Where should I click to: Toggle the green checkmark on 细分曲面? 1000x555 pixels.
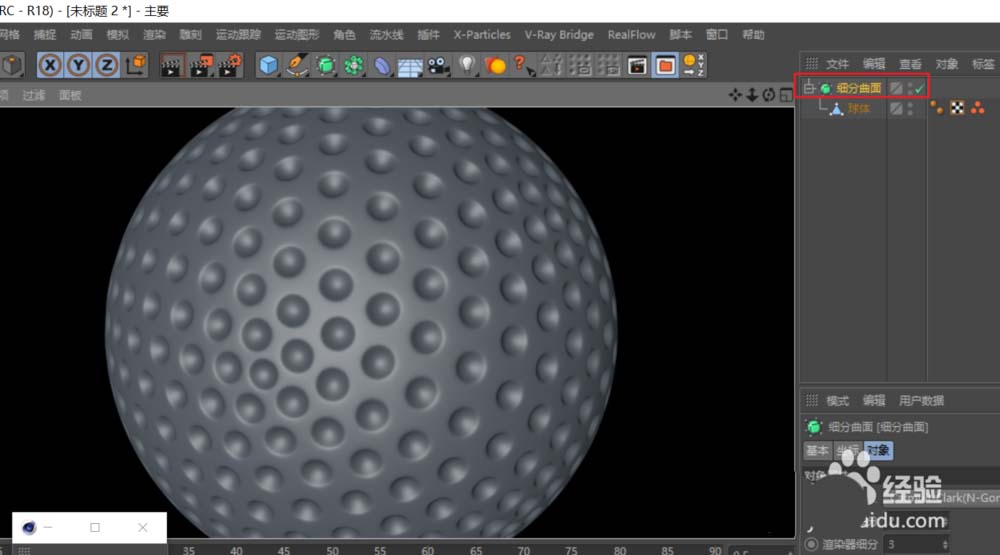tap(917, 88)
